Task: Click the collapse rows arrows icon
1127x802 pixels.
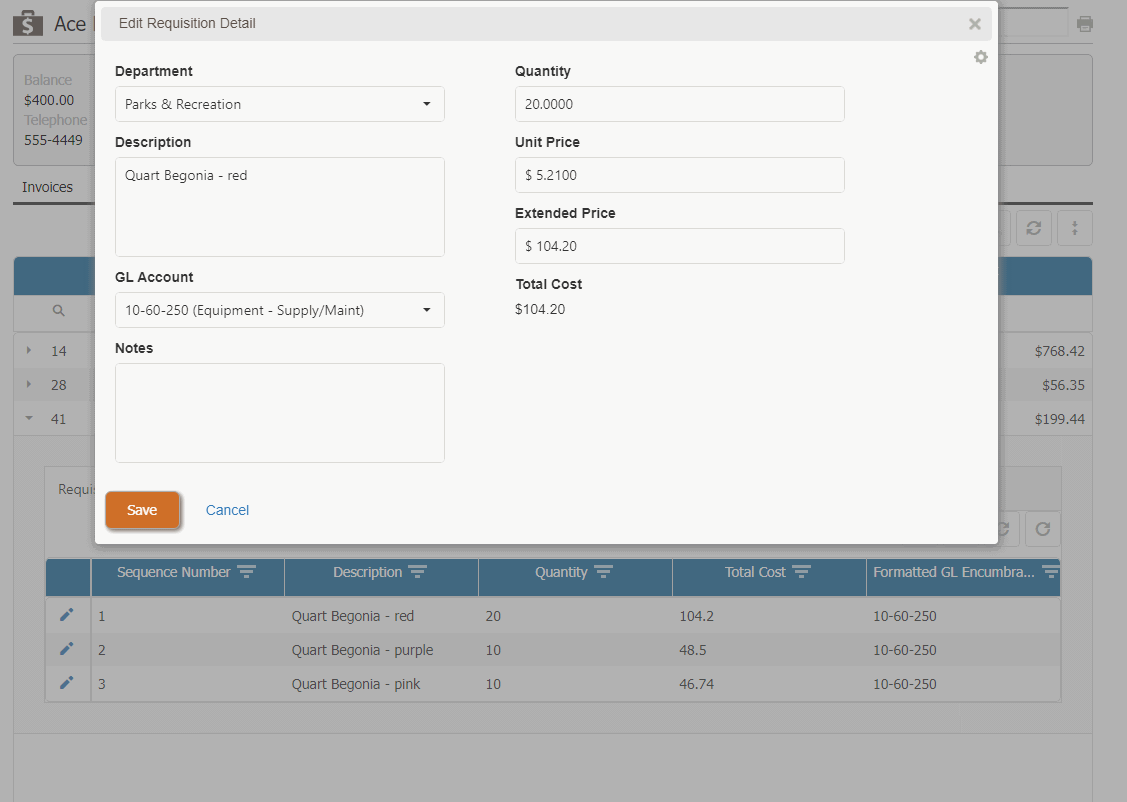Action: tap(1075, 228)
